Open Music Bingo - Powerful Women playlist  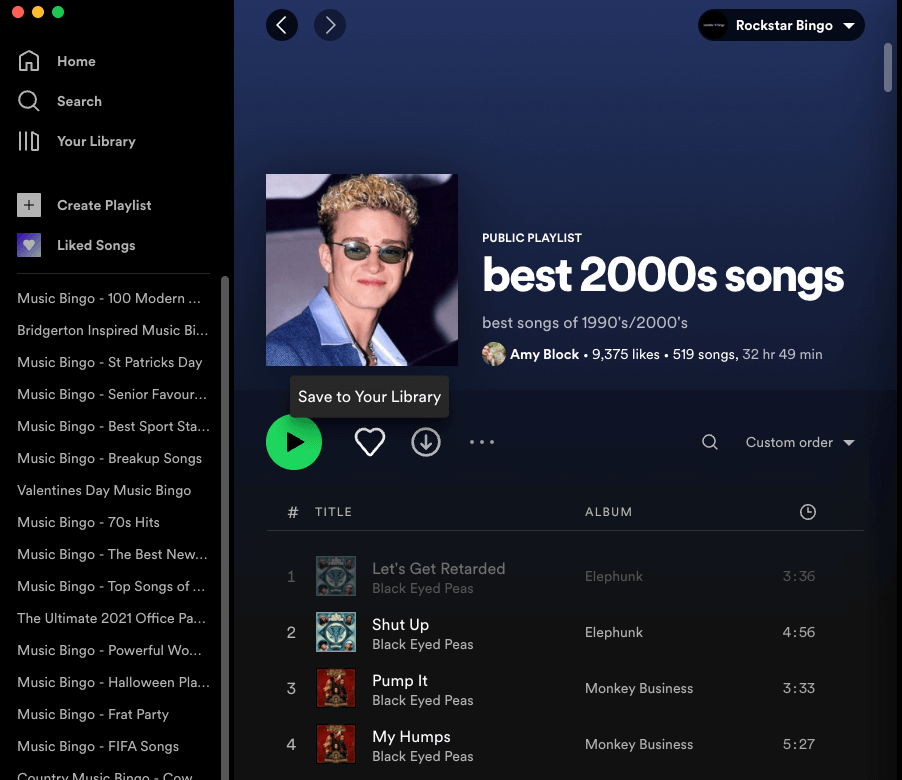click(x=109, y=650)
